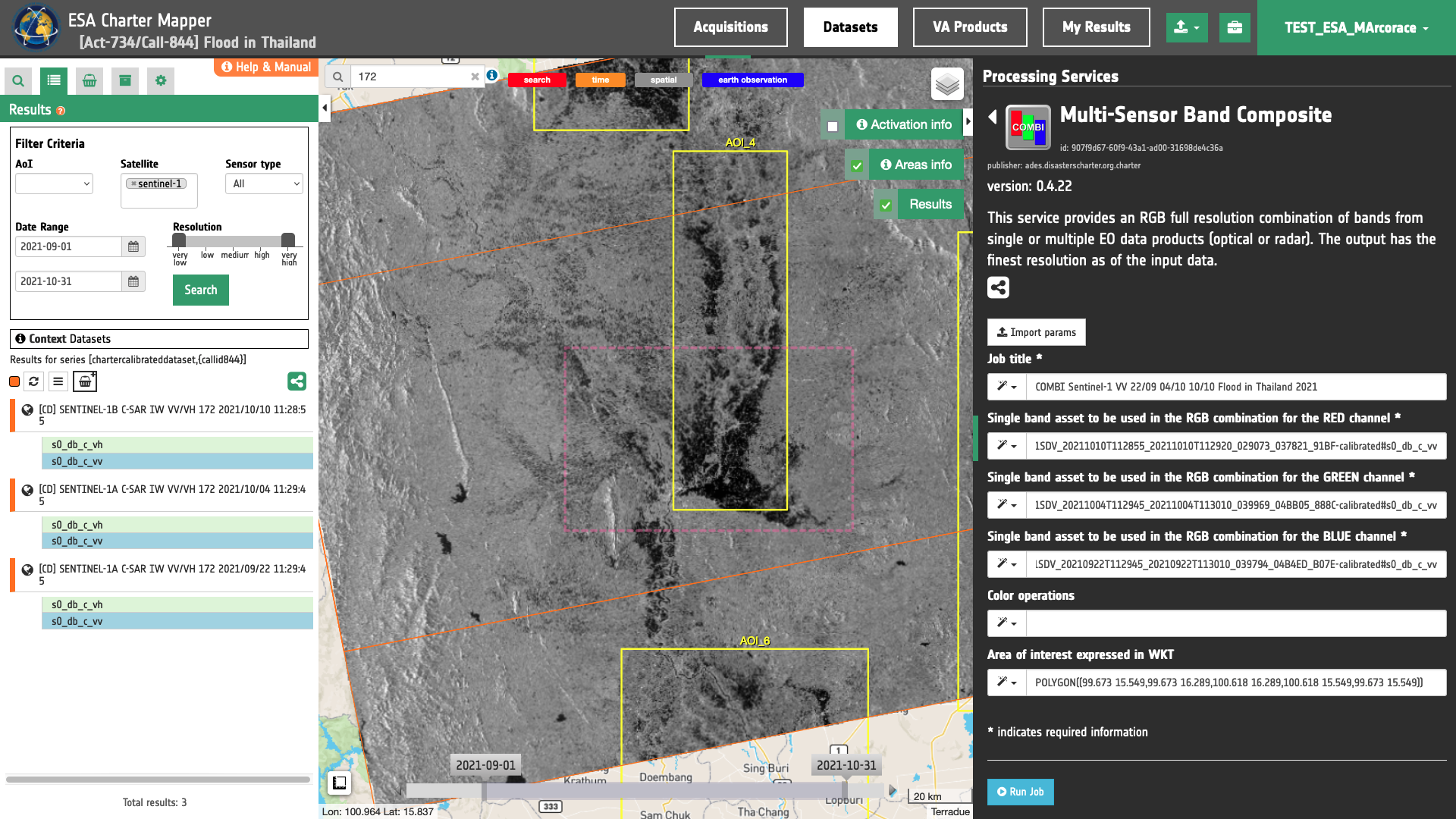The image size is (1456, 819).
Task: Open Job title wand dropdown
Action: pyautogui.click(x=1007, y=387)
